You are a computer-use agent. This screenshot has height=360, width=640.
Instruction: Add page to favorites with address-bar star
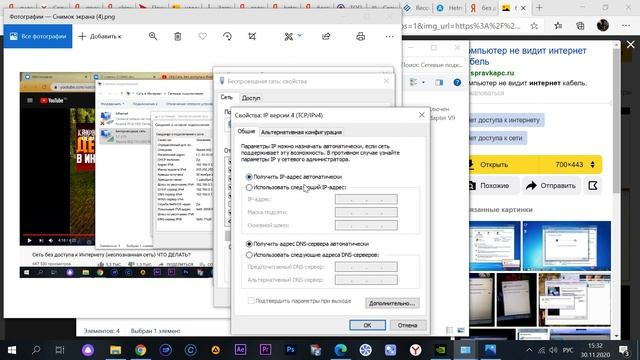(534, 26)
